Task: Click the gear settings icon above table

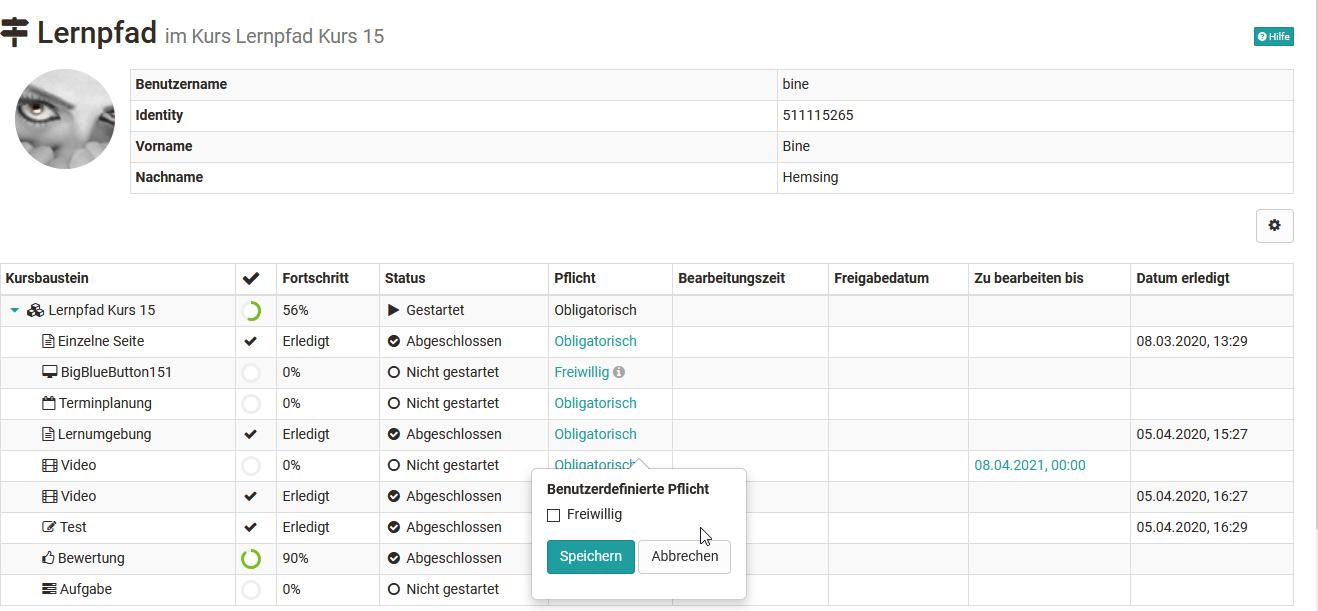Action: [1274, 226]
